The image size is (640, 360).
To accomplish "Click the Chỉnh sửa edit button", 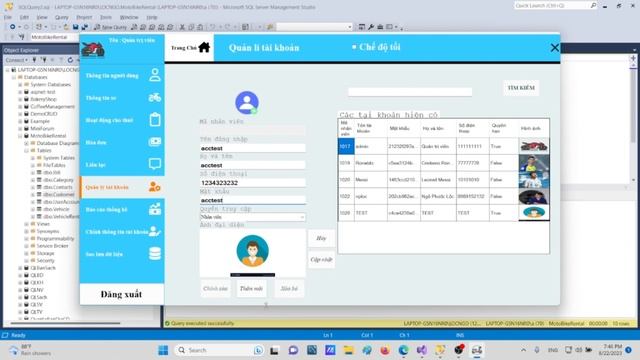I will pyautogui.click(x=215, y=288).
